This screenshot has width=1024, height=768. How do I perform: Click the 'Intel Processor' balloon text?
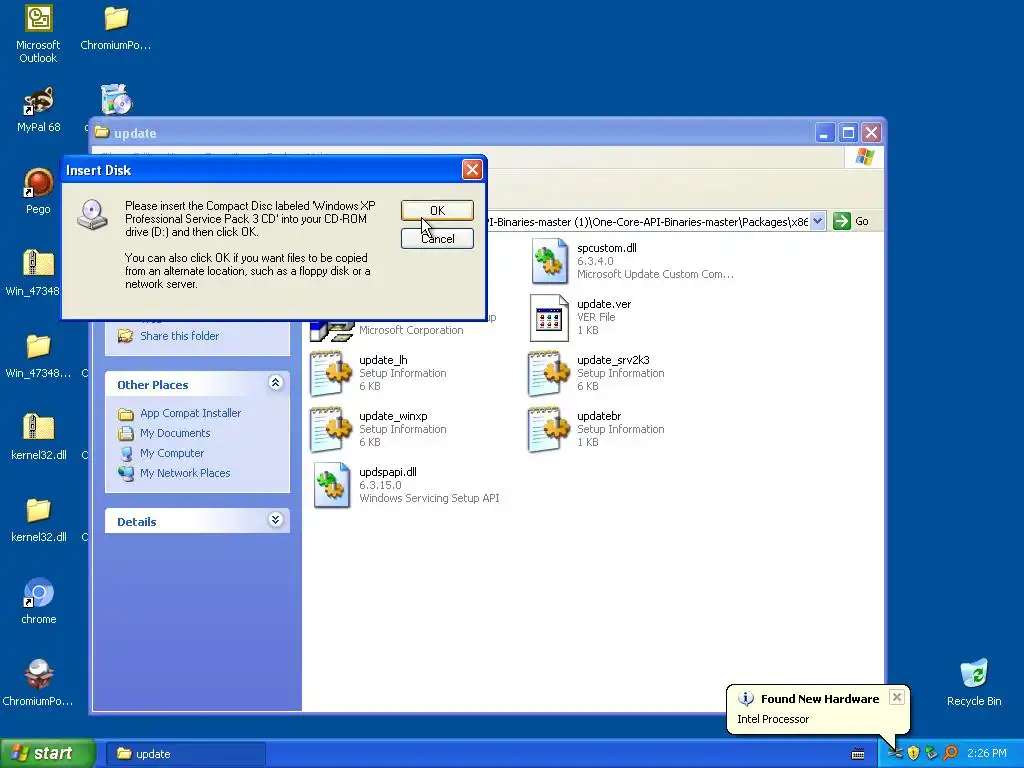pos(773,719)
